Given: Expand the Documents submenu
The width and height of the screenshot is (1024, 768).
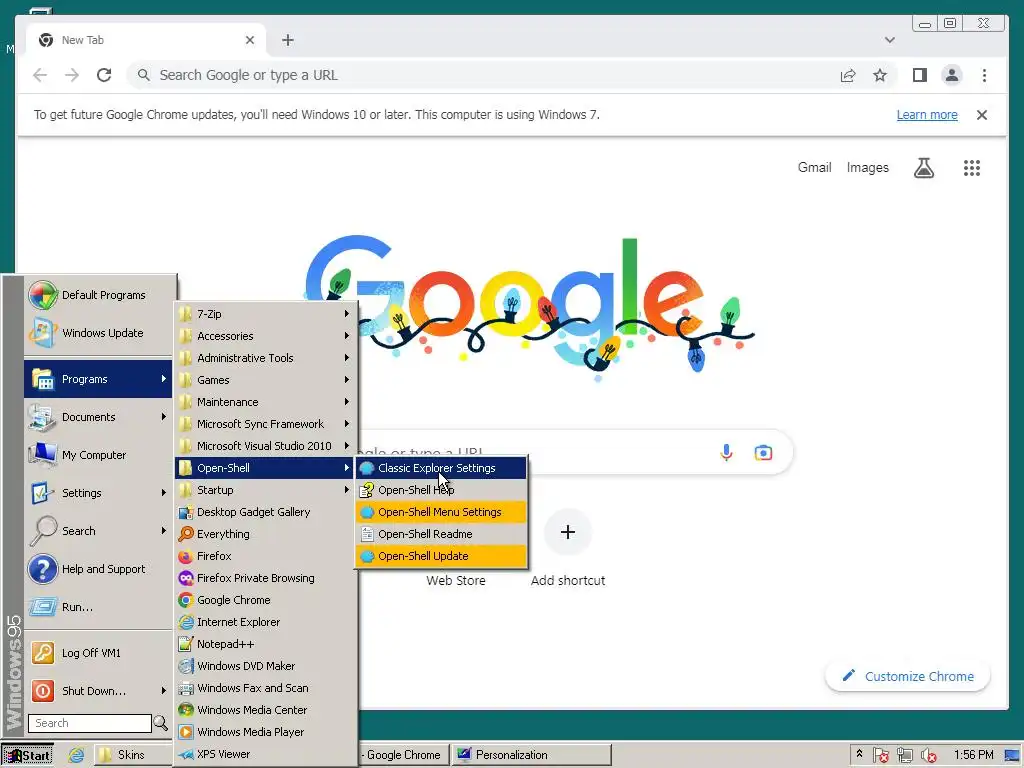Looking at the screenshot, I should [98, 417].
